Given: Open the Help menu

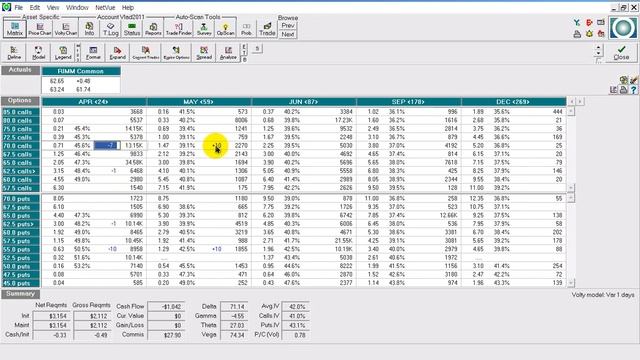Looking at the screenshot, I should (x=128, y=7).
